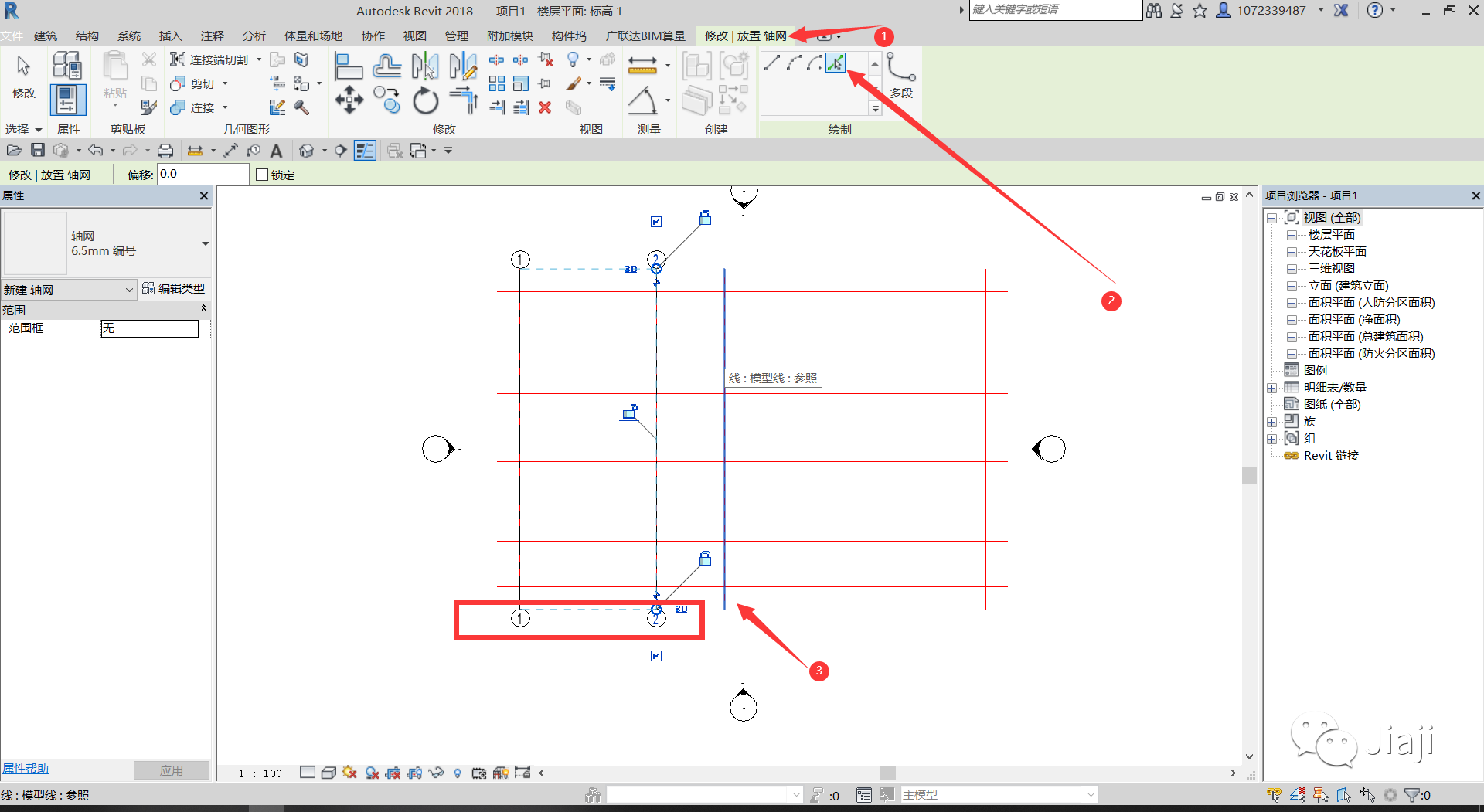The image size is (1484, 812).
Task: Click the Save icon in quick access toolbar
Action: tap(38, 151)
